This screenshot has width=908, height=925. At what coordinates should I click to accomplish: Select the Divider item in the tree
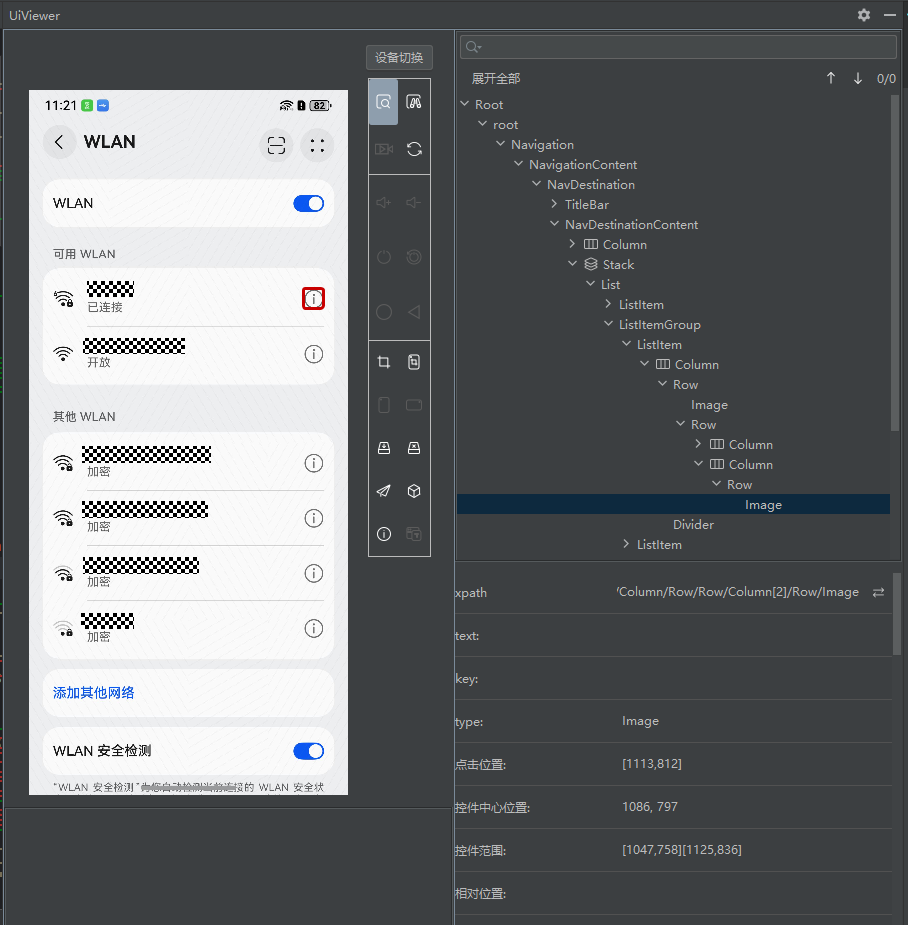point(693,525)
